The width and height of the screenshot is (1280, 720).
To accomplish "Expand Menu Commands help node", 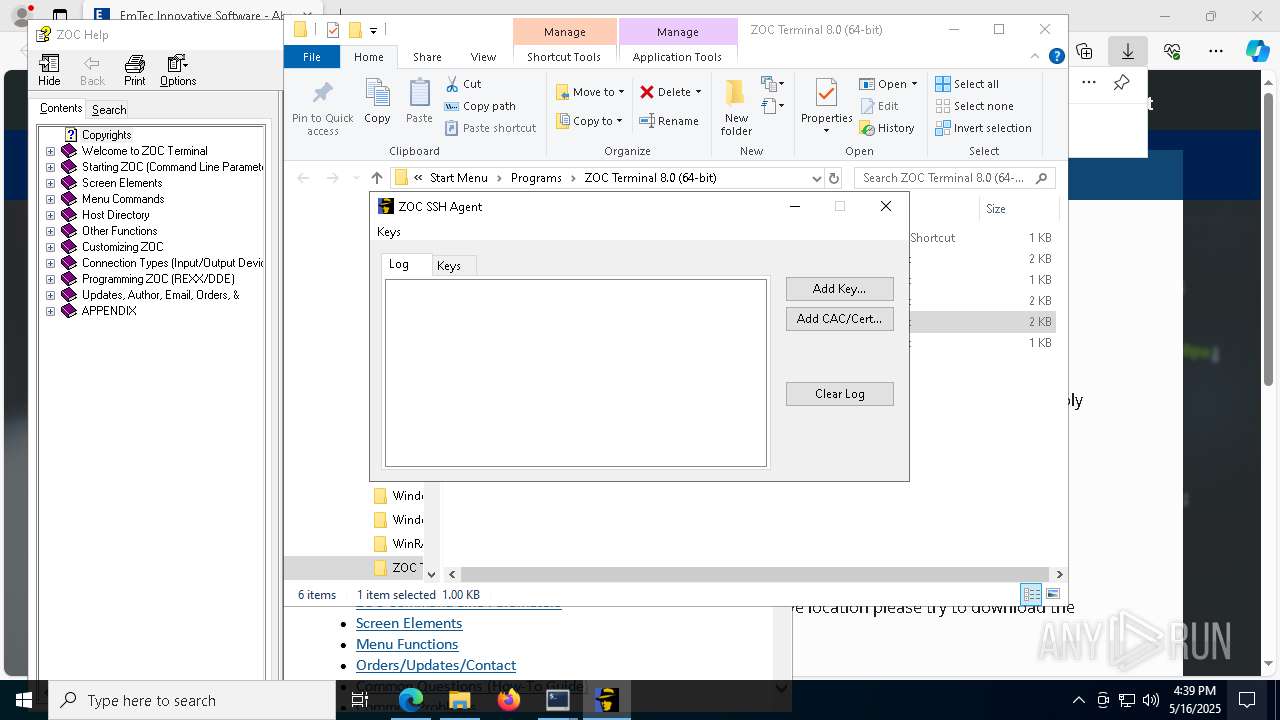I will 50,199.
